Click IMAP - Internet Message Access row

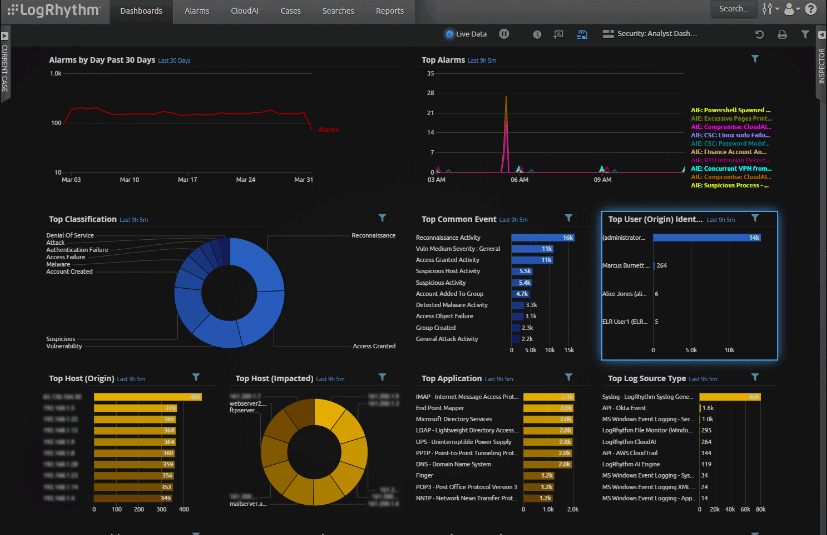(x=495, y=397)
